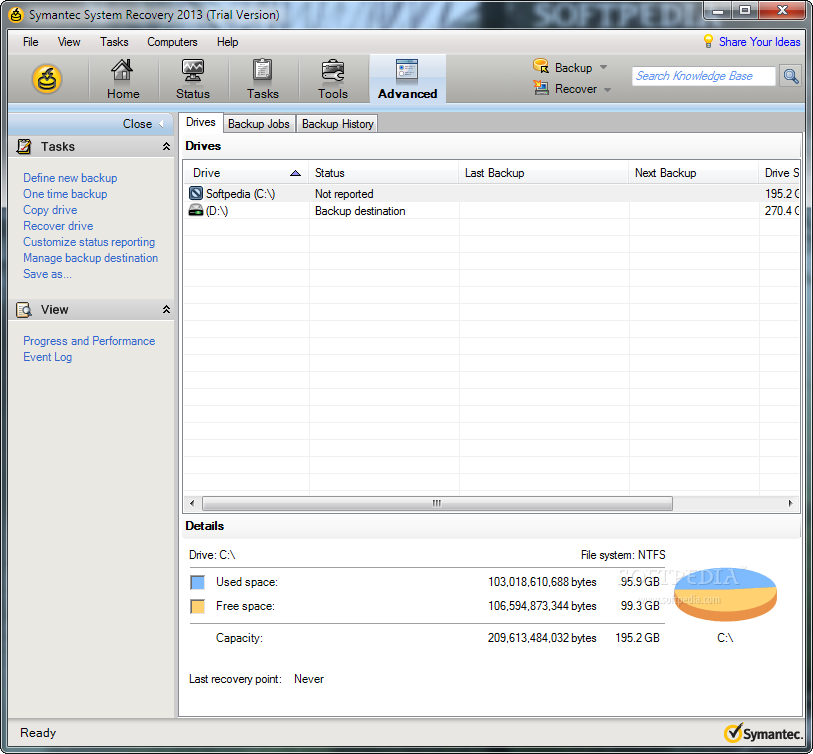
Task: Click the Search Knowledge Base magnifier button
Action: [790, 76]
